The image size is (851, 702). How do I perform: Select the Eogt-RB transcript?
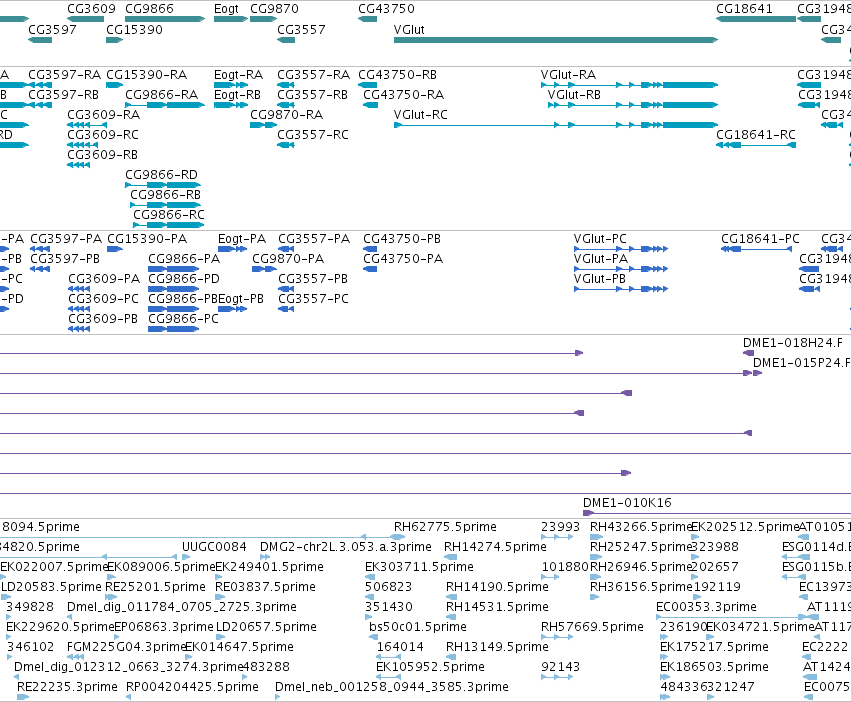pos(231,105)
